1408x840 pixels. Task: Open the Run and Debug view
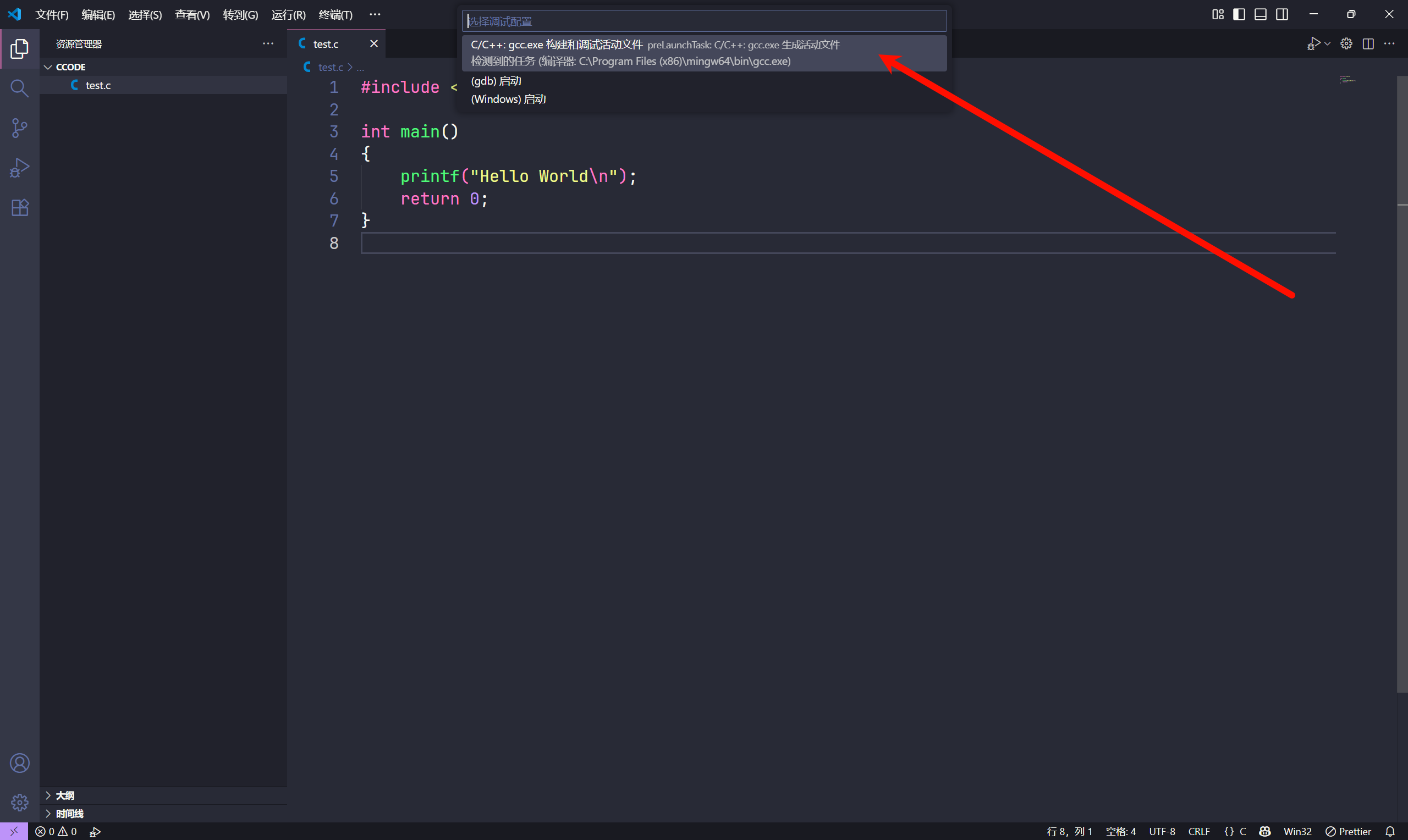pyautogui.click(x=19, y=168)
